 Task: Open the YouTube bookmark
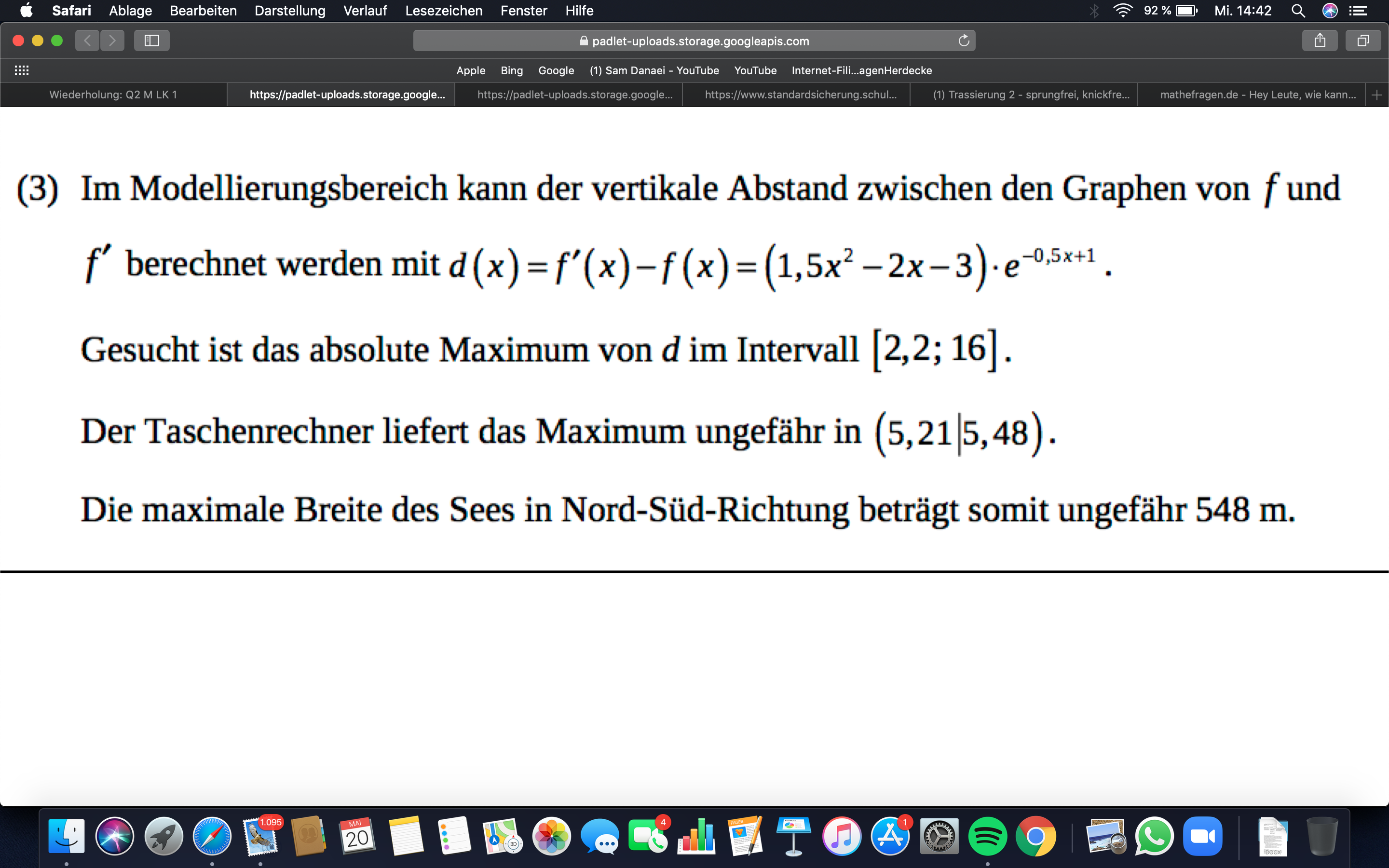point(755,70)
